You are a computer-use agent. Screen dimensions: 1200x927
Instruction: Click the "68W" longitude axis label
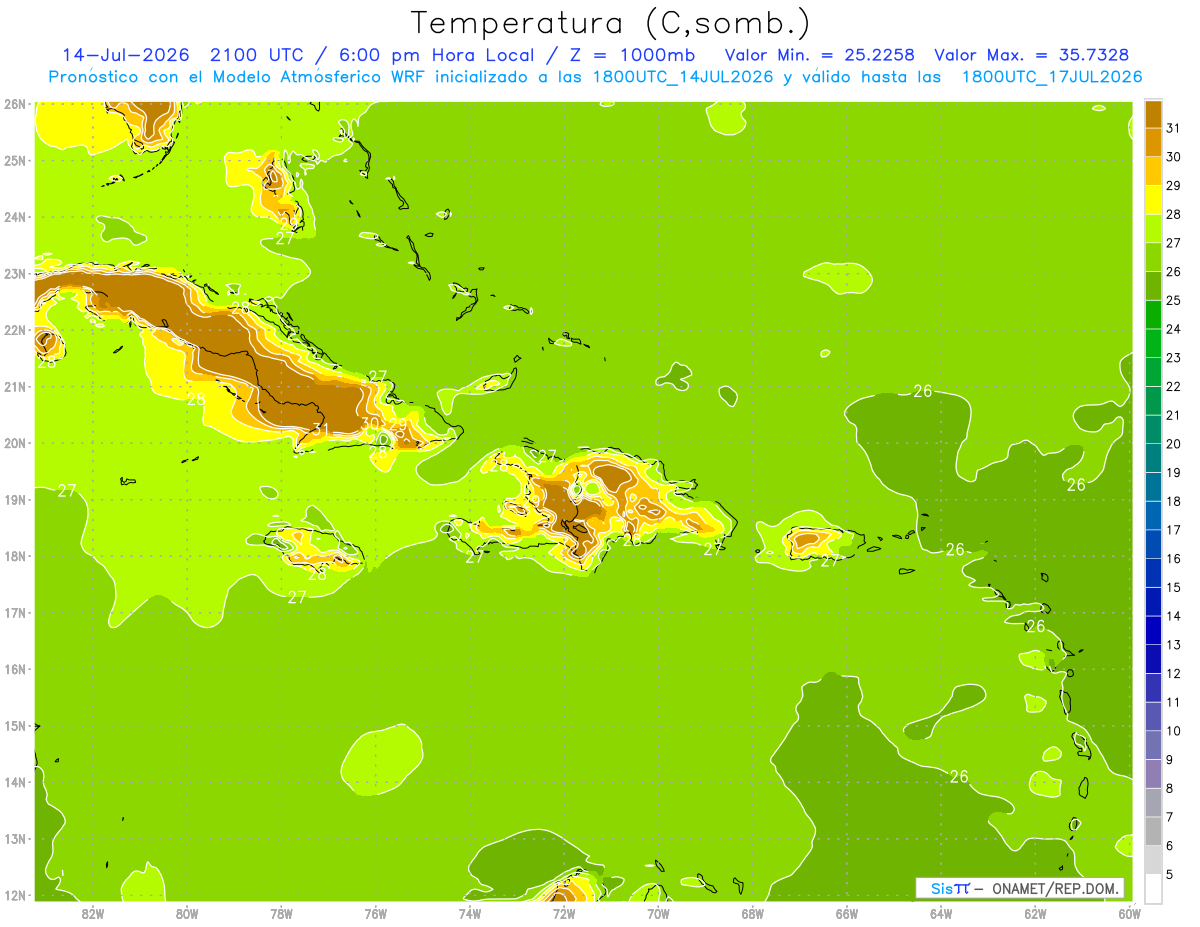click(x=752, y=913)
